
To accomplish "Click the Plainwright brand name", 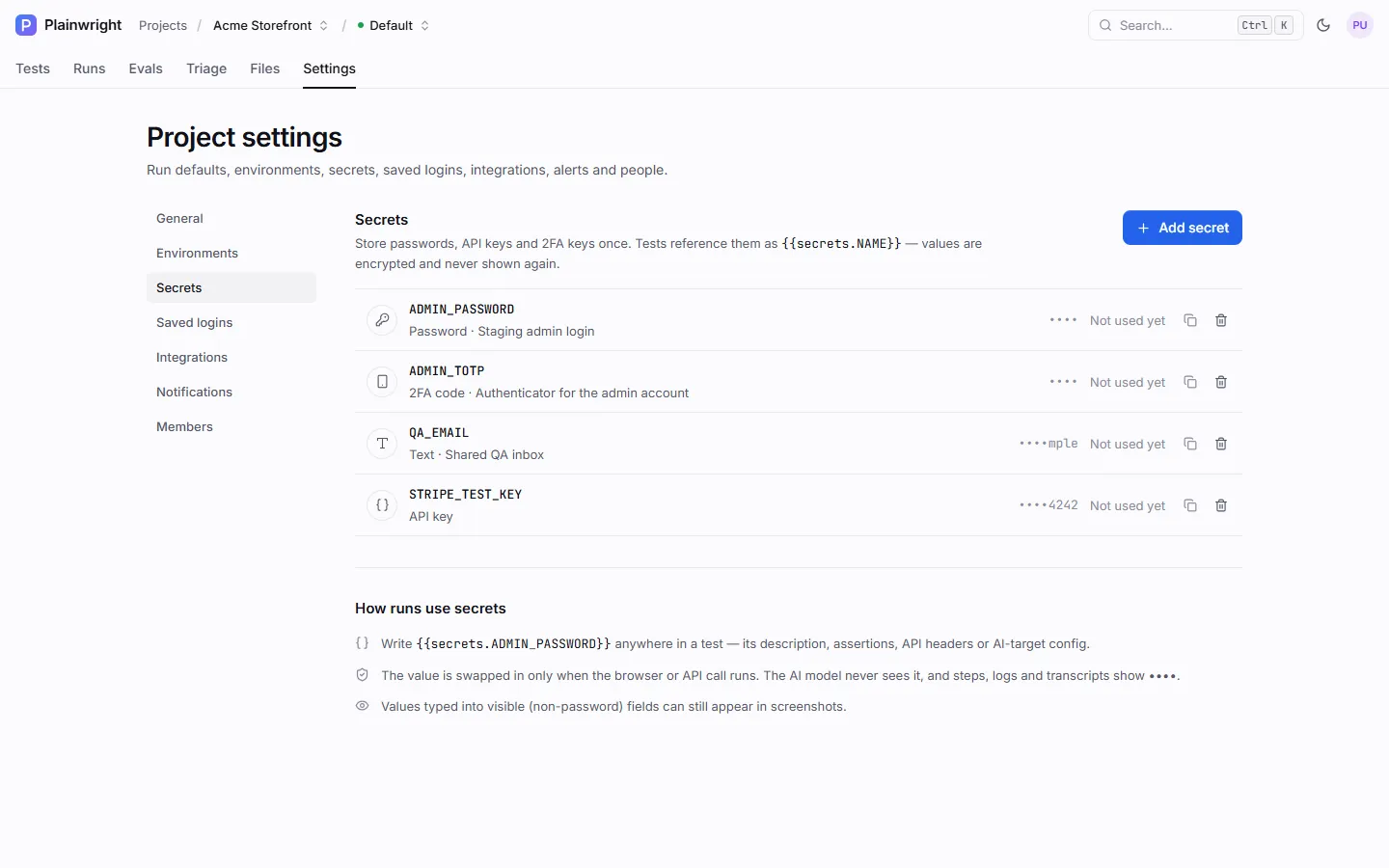I will click(83, 25).
